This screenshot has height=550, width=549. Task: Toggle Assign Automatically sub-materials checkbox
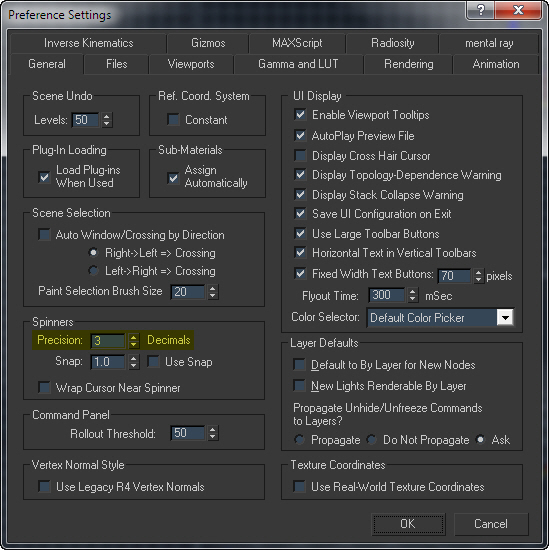(x=173, y=177)
